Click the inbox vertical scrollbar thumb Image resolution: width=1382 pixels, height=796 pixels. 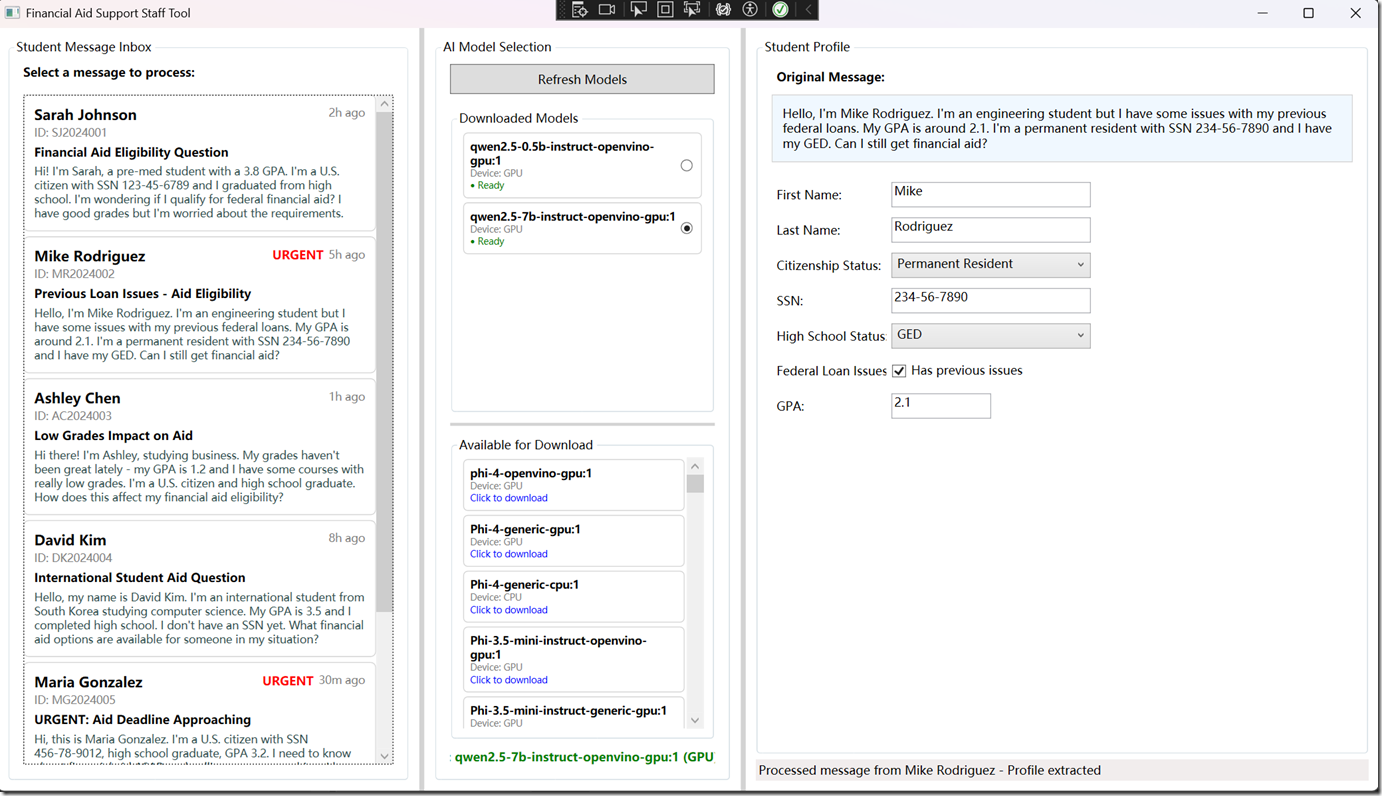384,362
